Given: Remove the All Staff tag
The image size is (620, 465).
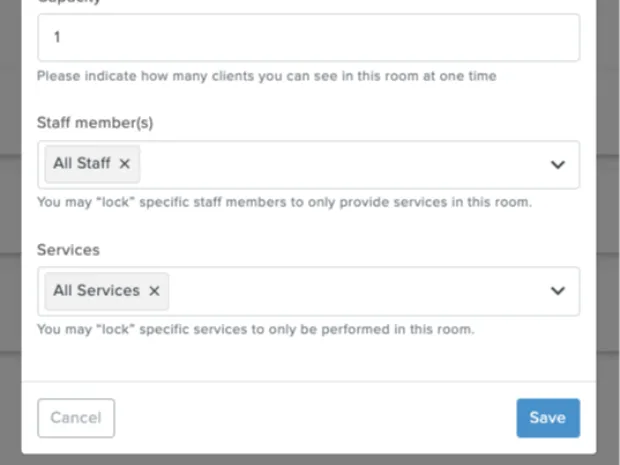Looking at the screenshot, I should coord(125,164).
